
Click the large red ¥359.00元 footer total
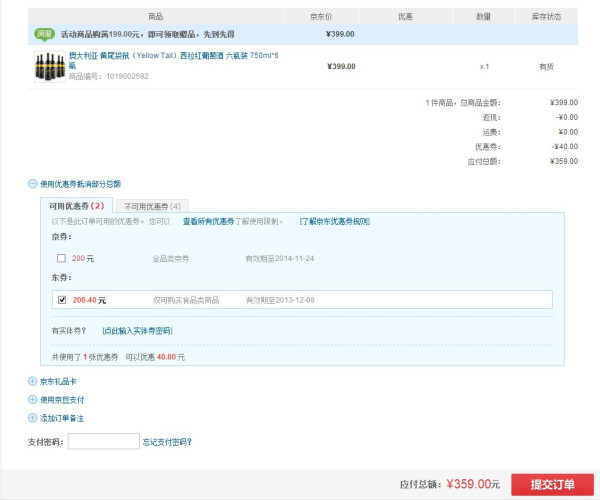[x=473, y=484]
